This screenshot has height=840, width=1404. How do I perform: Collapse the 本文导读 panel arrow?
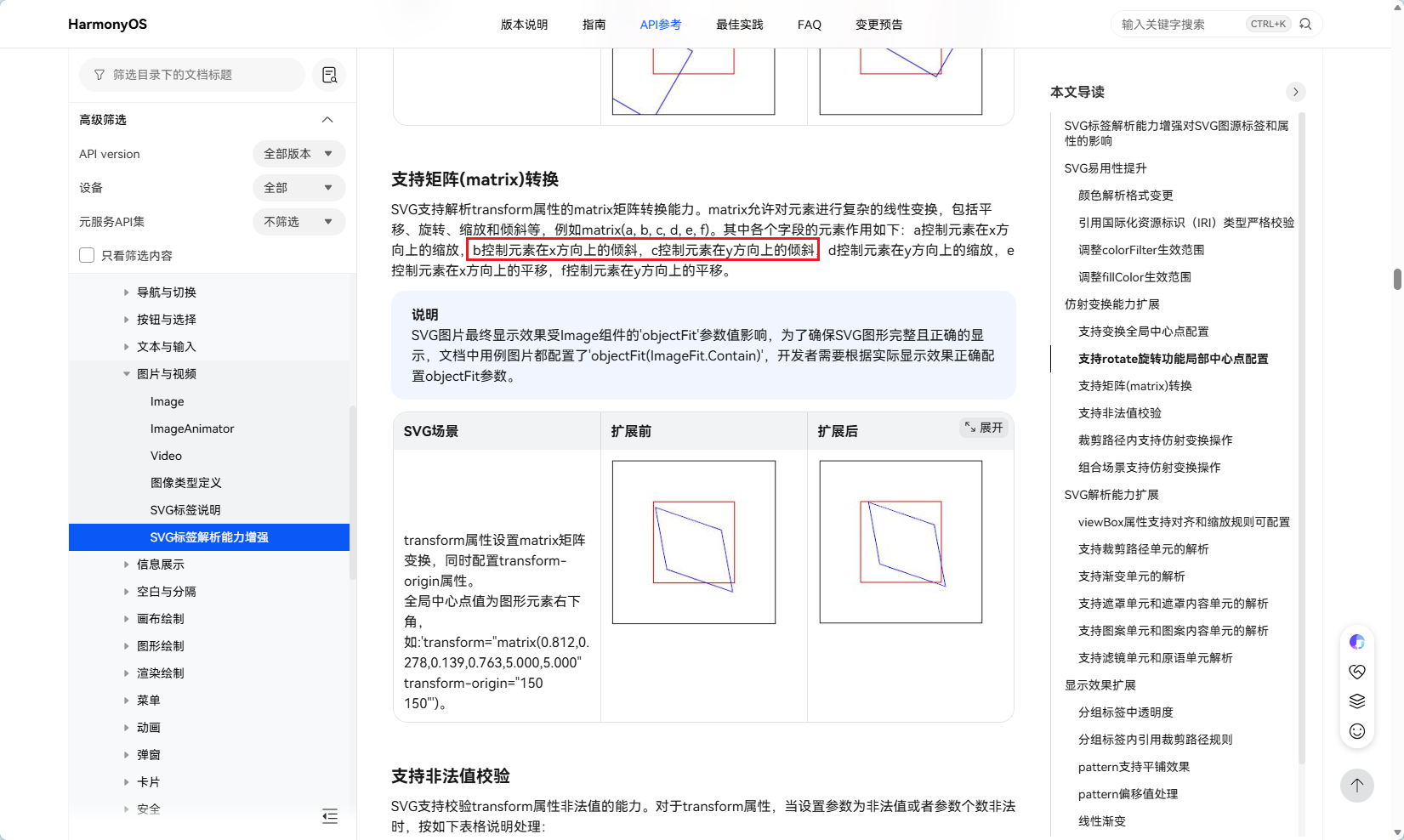click(x=1295, y=92)
